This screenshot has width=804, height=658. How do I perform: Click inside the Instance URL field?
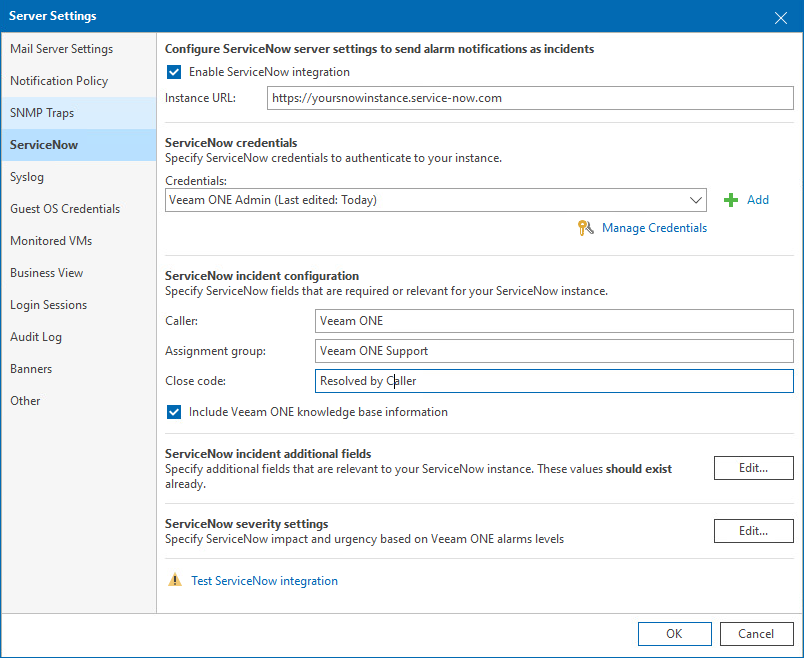(529, 97)
